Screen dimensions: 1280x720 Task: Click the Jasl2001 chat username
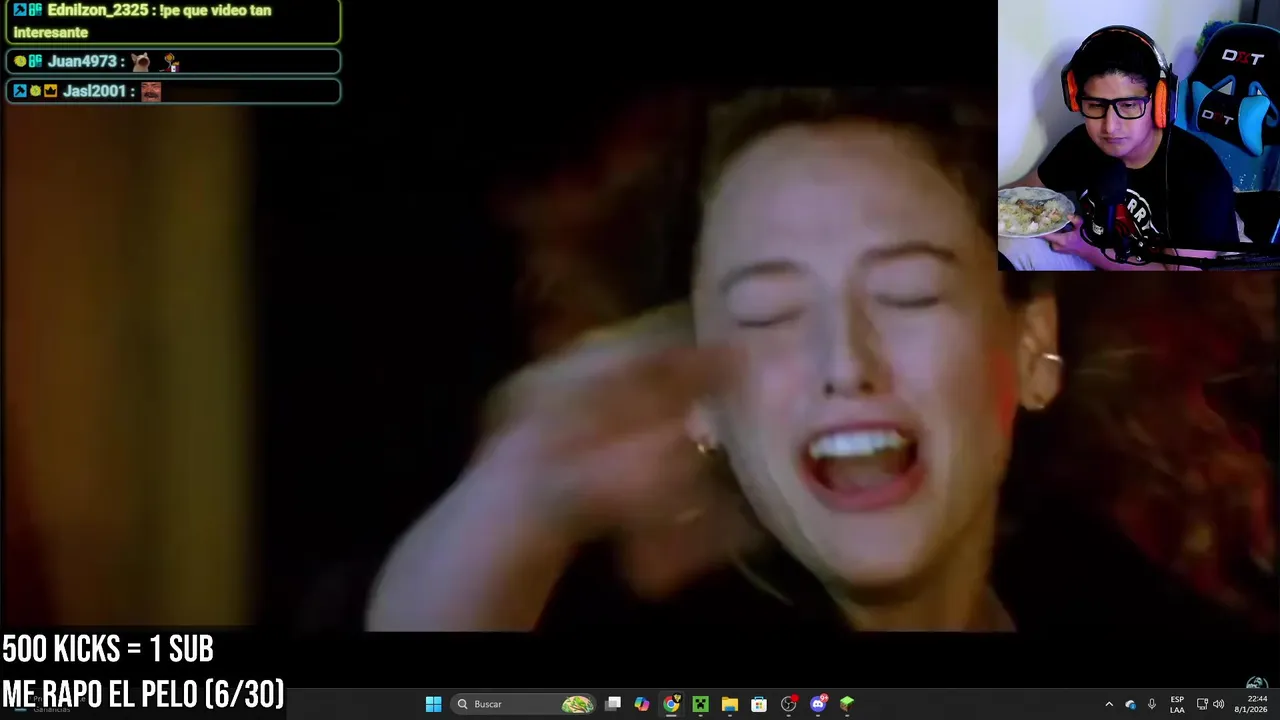click(94, 91)
